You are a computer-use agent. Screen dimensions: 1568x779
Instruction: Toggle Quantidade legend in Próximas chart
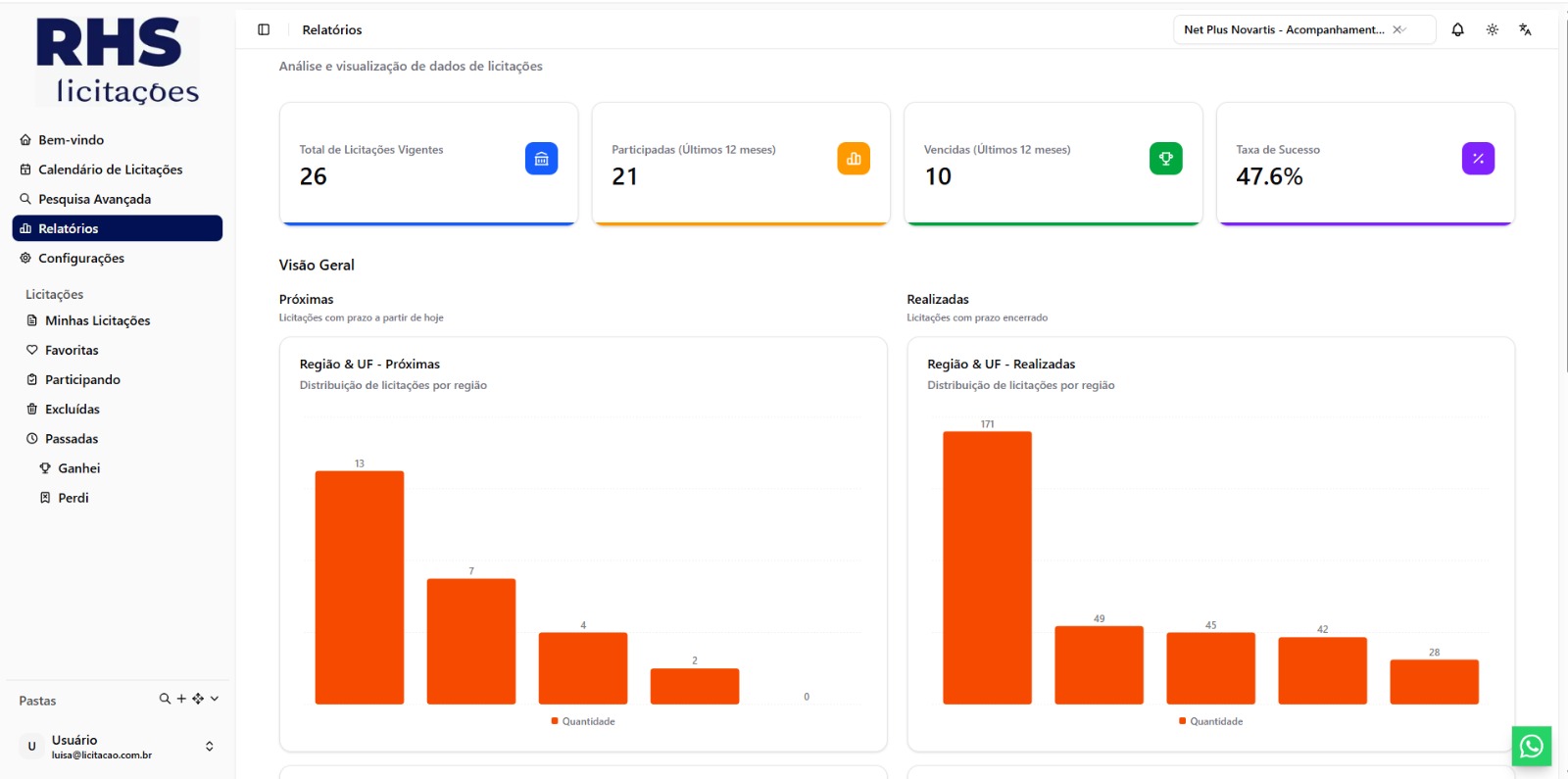(583, 721)
